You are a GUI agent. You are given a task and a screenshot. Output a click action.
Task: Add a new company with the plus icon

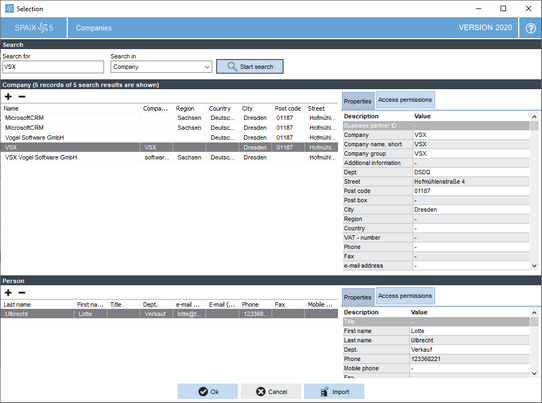click(x=8, y=97)
